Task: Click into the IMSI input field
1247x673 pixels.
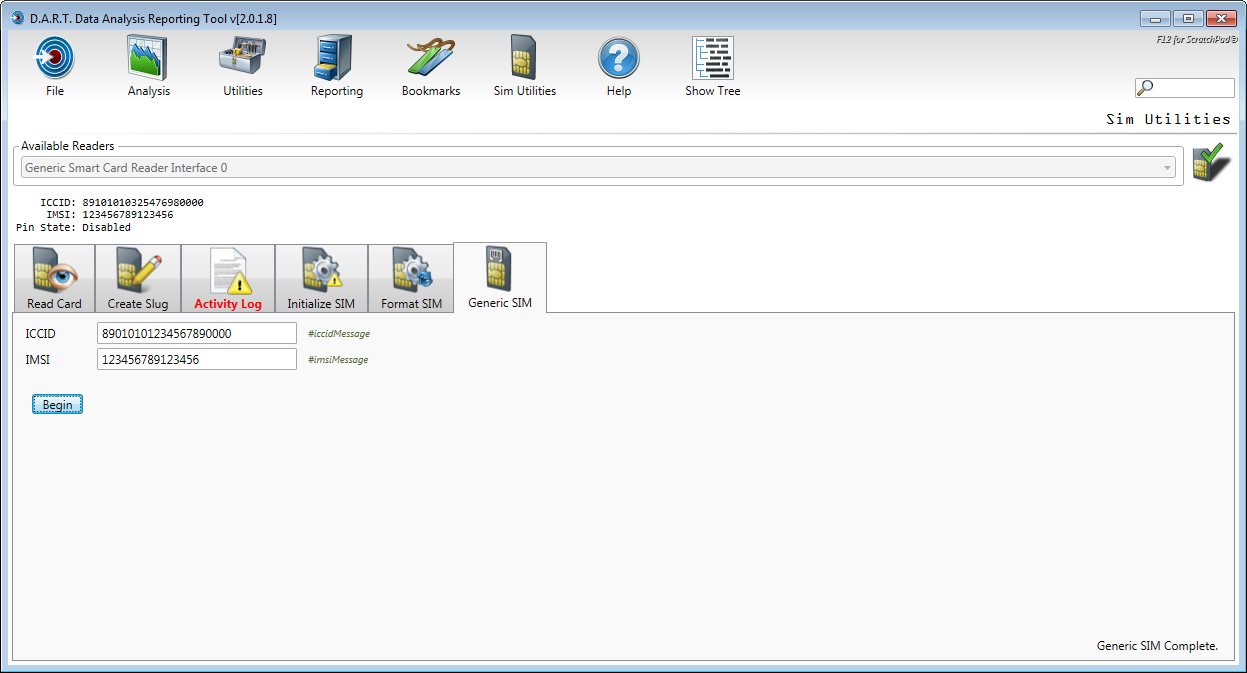Action: click(197, 359)
